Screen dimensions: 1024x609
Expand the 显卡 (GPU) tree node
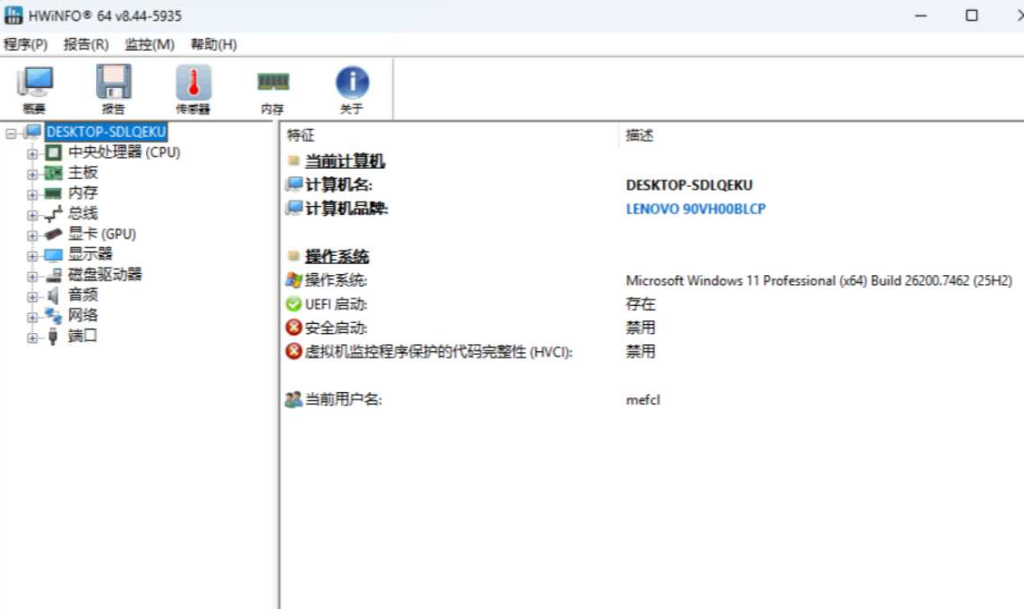click(31, 235)
